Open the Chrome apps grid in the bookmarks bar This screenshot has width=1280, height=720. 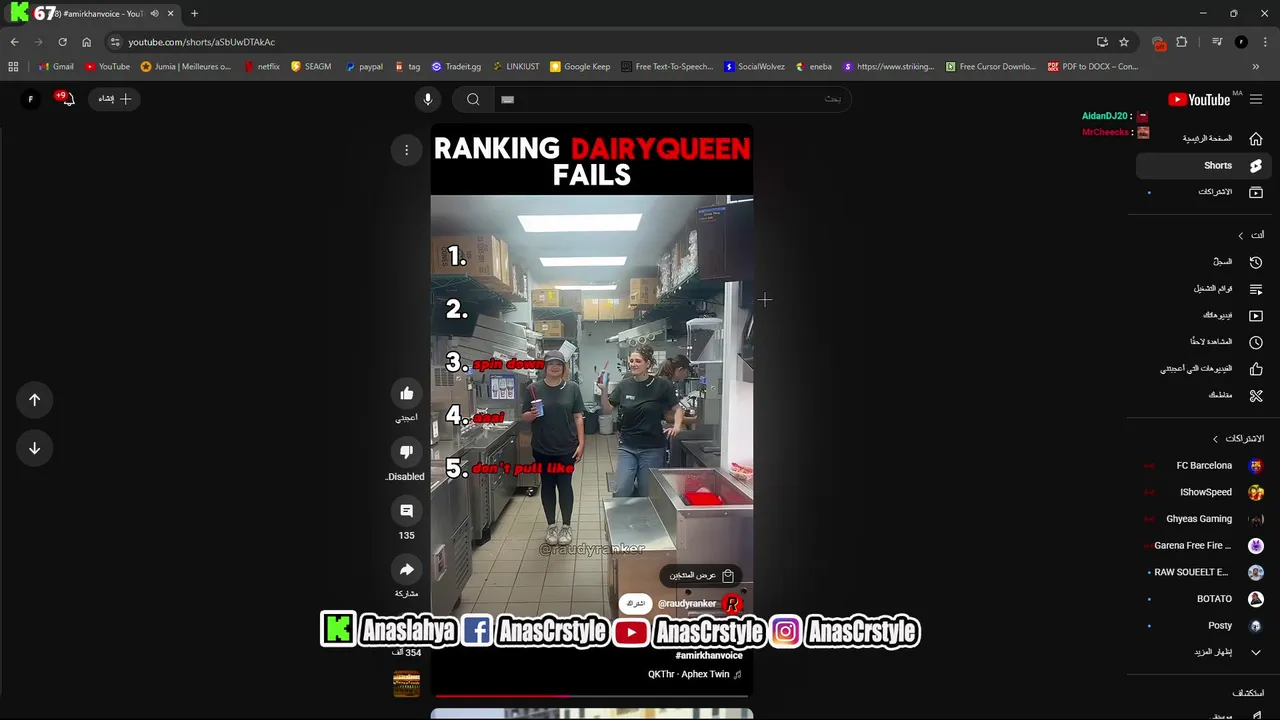click(13, 67)
